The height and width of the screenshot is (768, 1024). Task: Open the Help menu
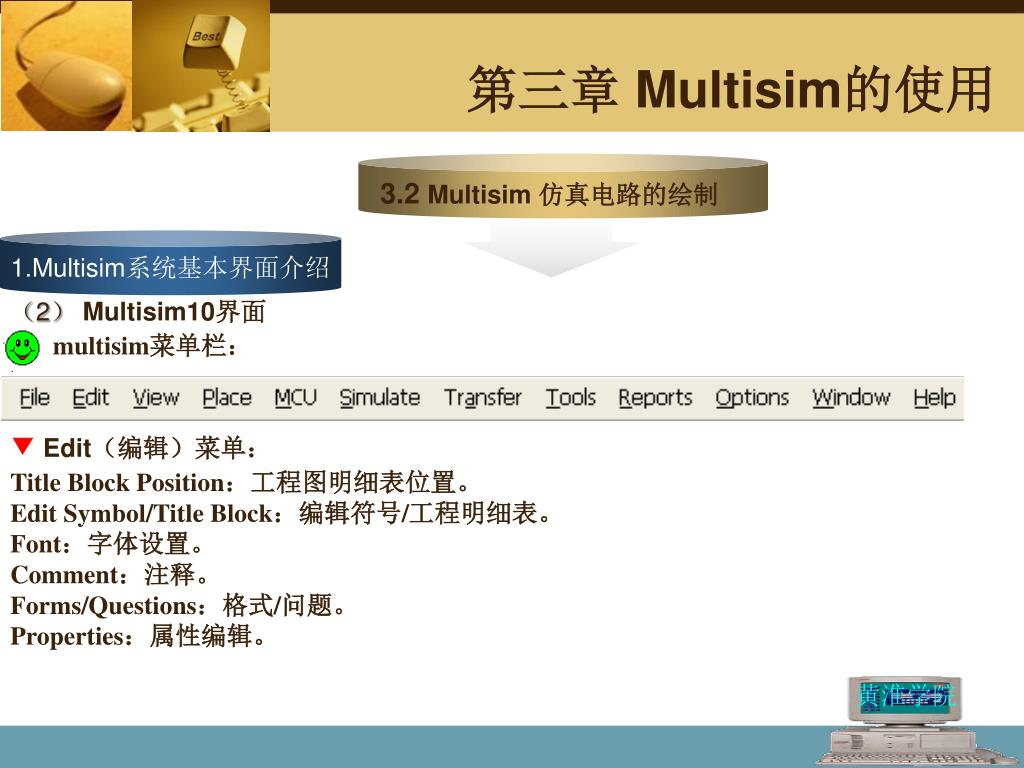pos(935,397)
